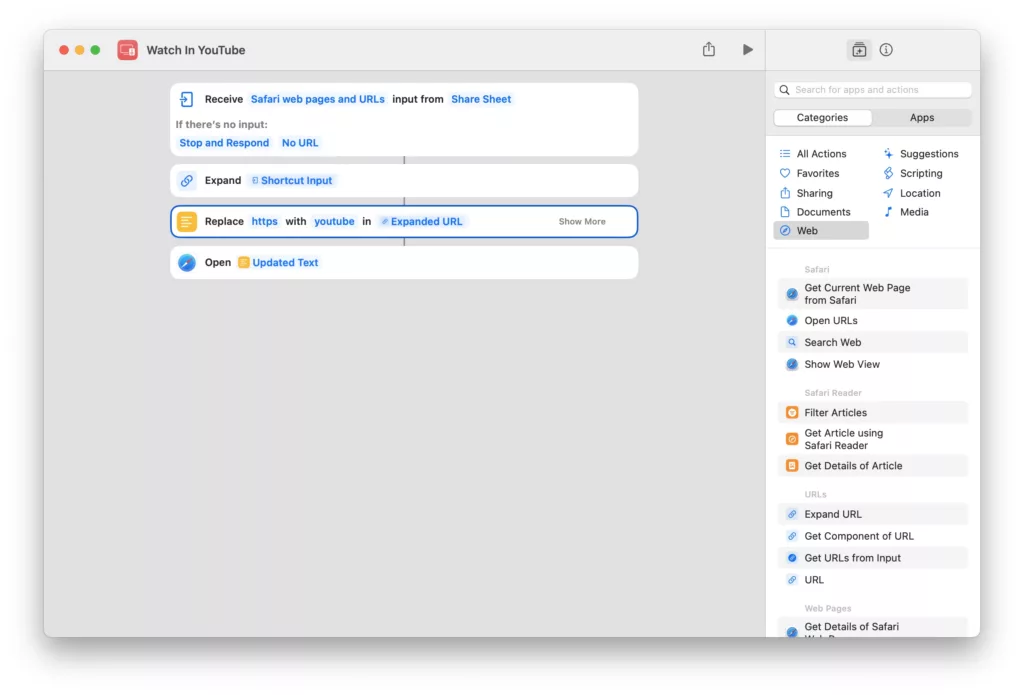Click the Expand action link icon
The width and height of the screenshot is (1024, 695).
pyautogui.click(x=187, y=180)
